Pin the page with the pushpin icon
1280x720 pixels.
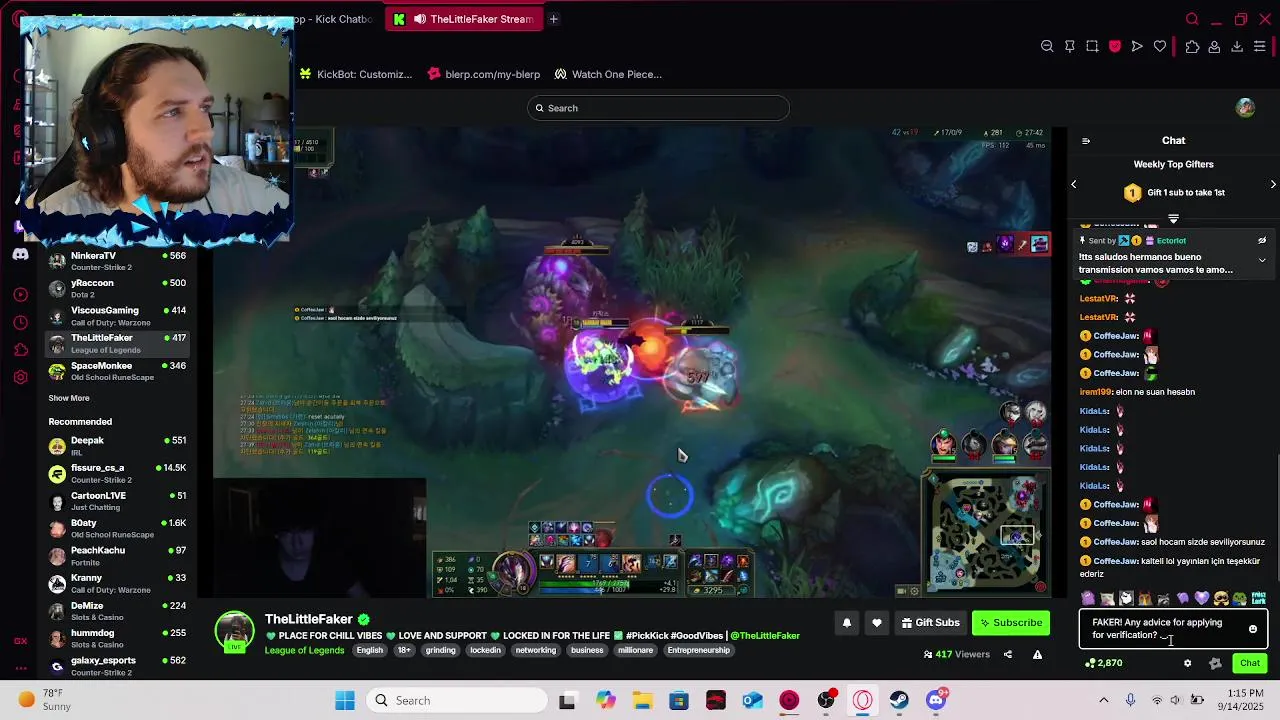(x=1070, y=46)
